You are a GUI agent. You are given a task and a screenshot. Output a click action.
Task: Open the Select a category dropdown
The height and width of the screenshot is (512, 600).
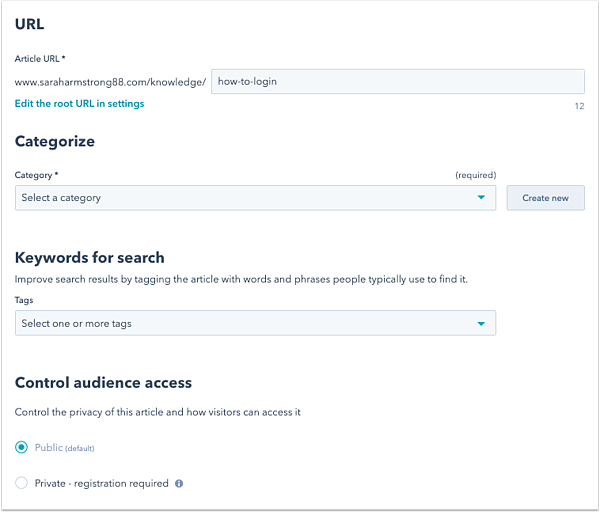[x=255, y=198]
